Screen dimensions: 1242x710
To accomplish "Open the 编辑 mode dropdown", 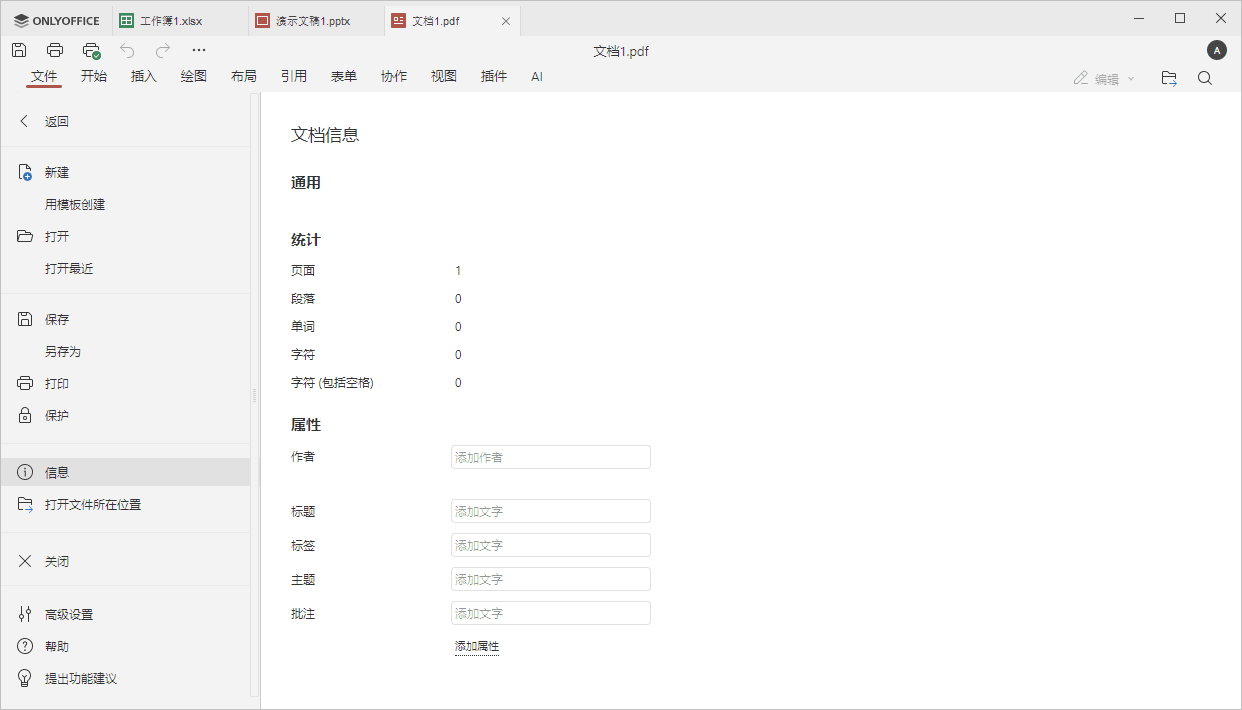I will coord(1103,77).
